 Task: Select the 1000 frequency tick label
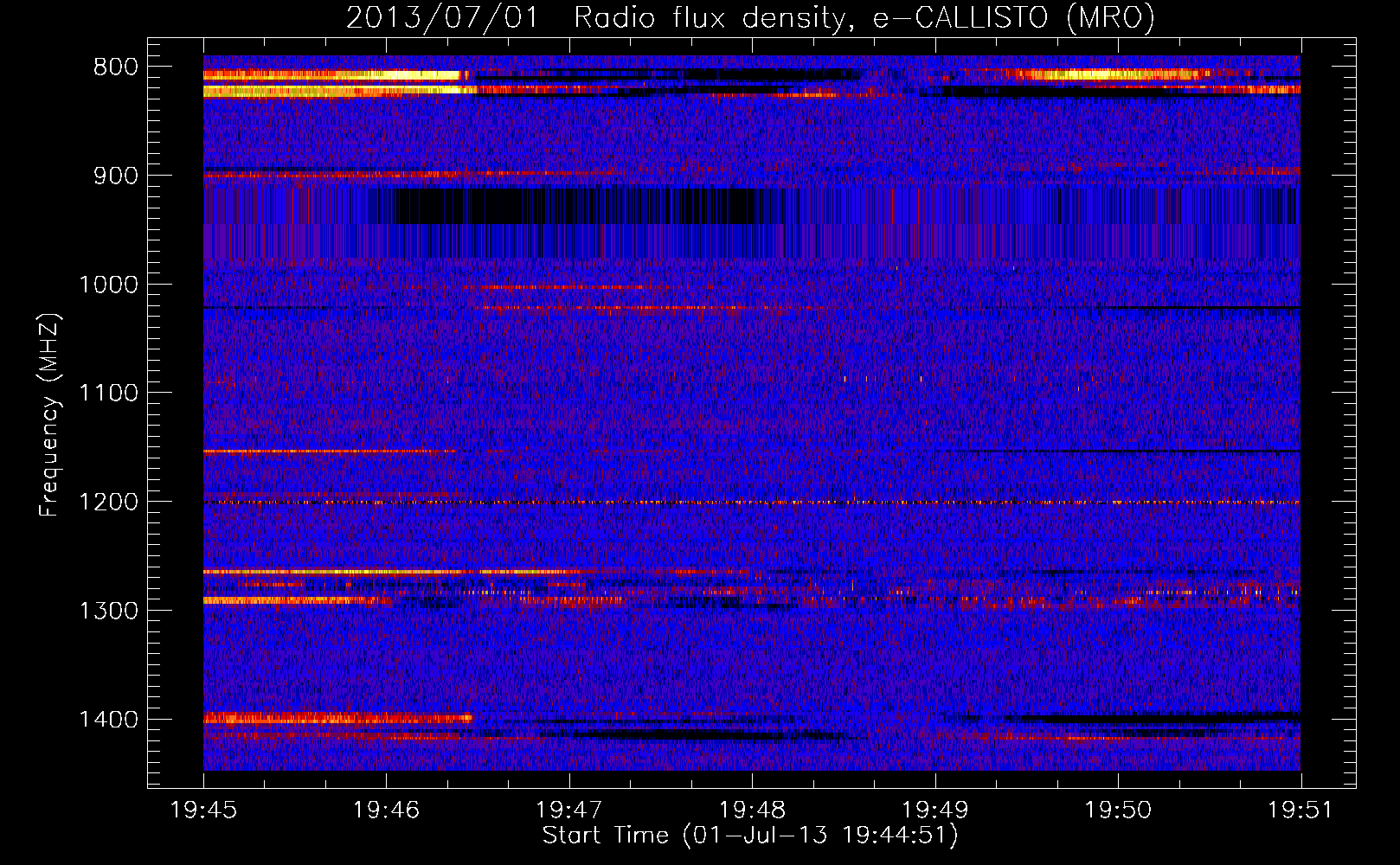108,285
